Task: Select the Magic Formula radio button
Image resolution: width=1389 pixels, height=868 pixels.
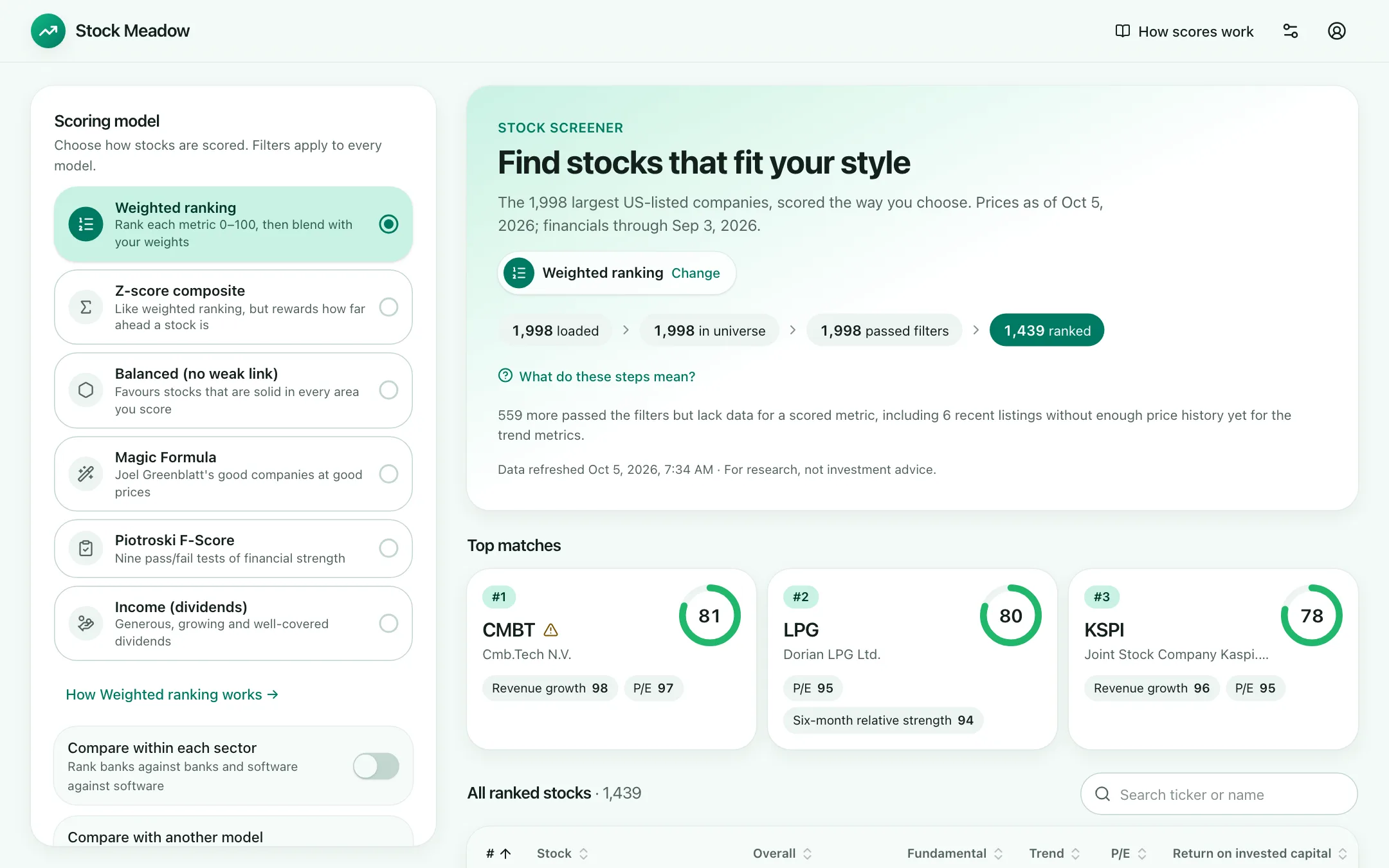Action: pos(388,474)
